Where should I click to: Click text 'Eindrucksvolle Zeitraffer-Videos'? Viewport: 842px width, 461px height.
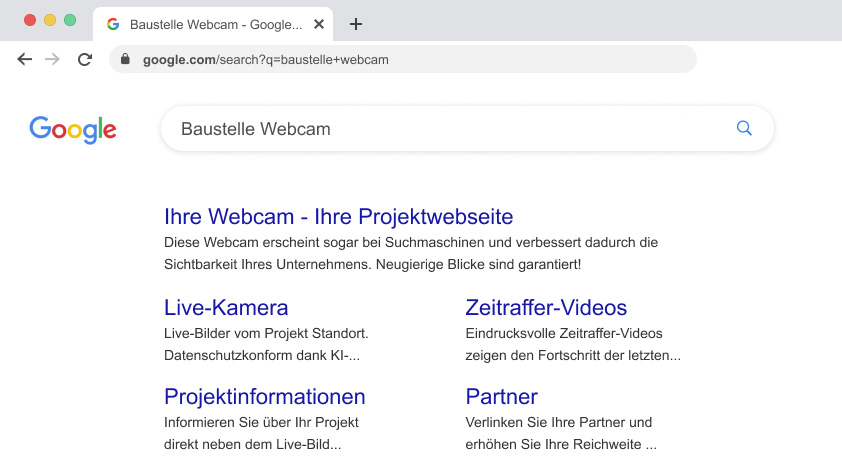[x=564, y=333]
